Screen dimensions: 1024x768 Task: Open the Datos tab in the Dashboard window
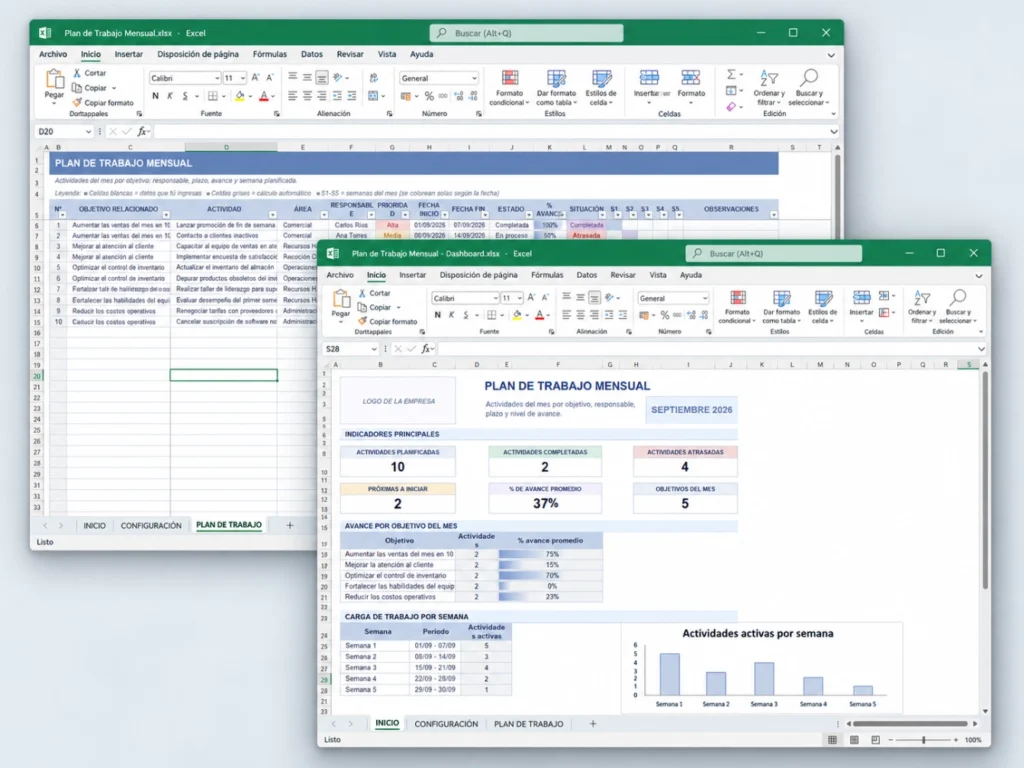(586, 275)
